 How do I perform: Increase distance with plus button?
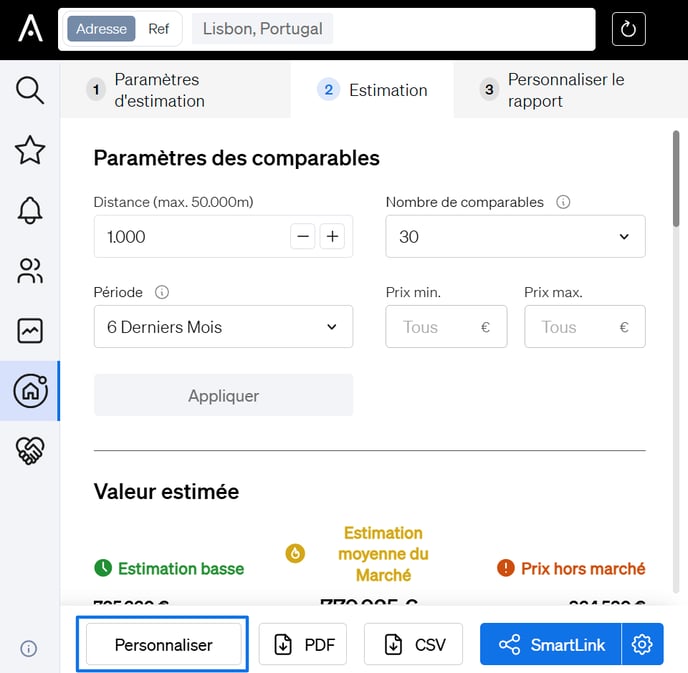pyautogui.click(x=332, y=237)
